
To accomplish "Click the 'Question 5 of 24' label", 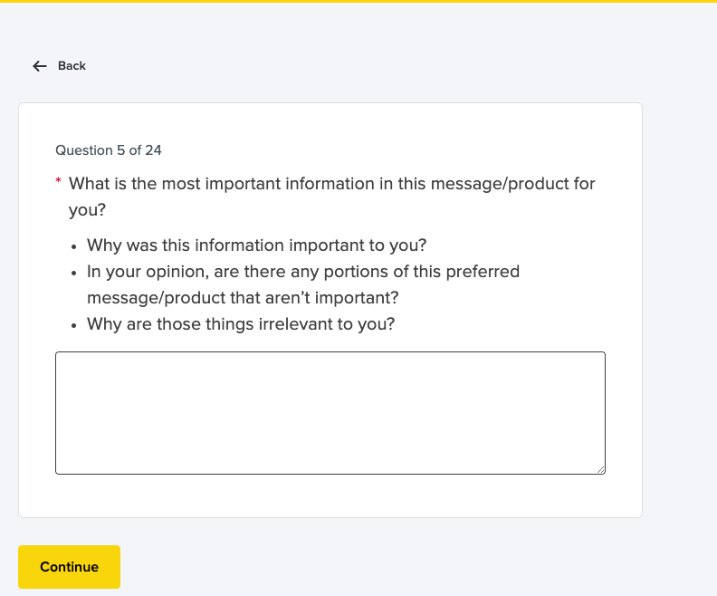I will 108,150.
